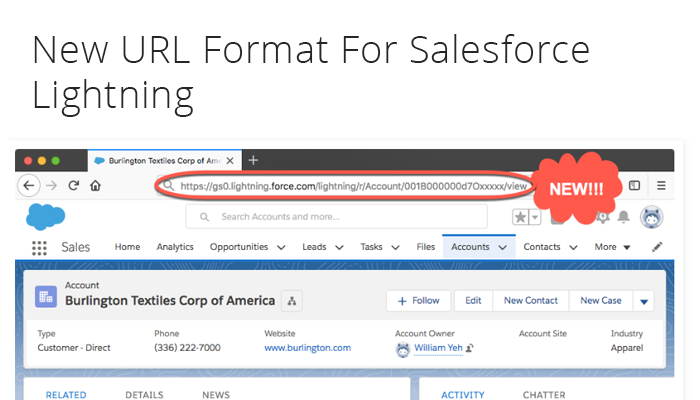The height and width of the screenshot is (400, 700).
Task: Open the More navigation dropdown
Action: [x=612, y=247]
